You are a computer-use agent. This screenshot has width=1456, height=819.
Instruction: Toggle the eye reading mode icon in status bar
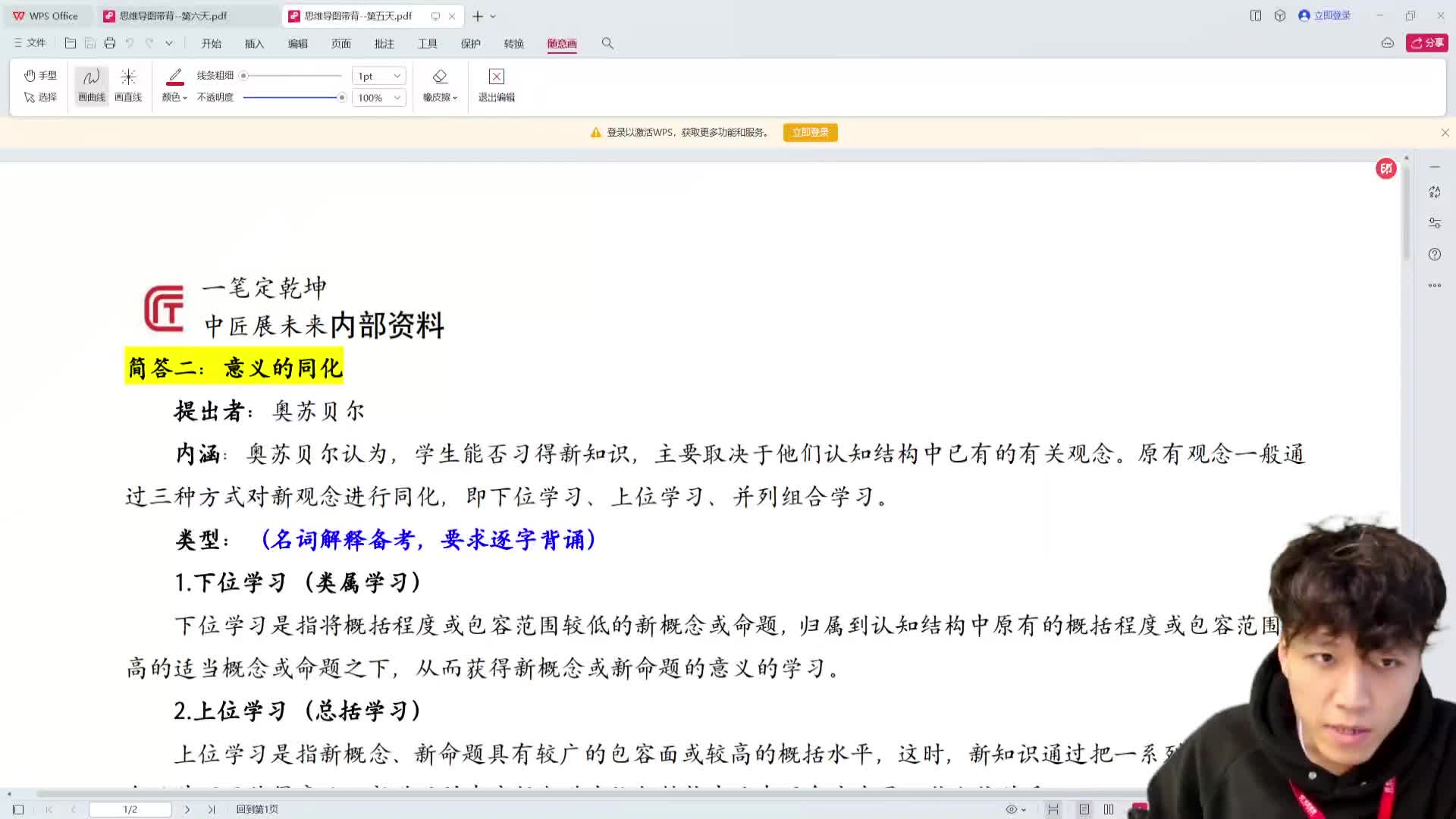(1012, 809)
